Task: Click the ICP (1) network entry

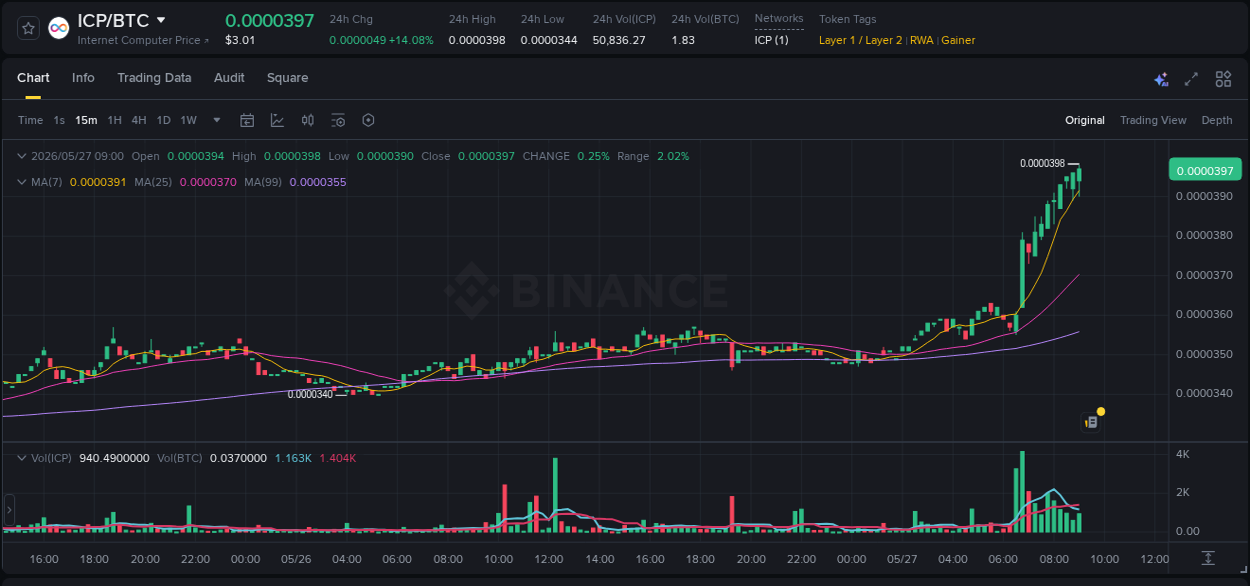Action: (x=771, y=40)
